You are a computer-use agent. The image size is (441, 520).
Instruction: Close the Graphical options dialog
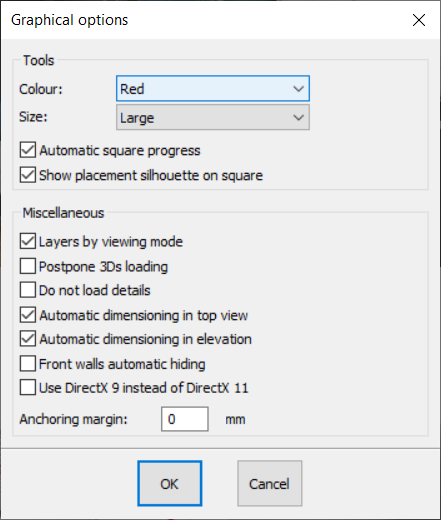pos(419,20)
